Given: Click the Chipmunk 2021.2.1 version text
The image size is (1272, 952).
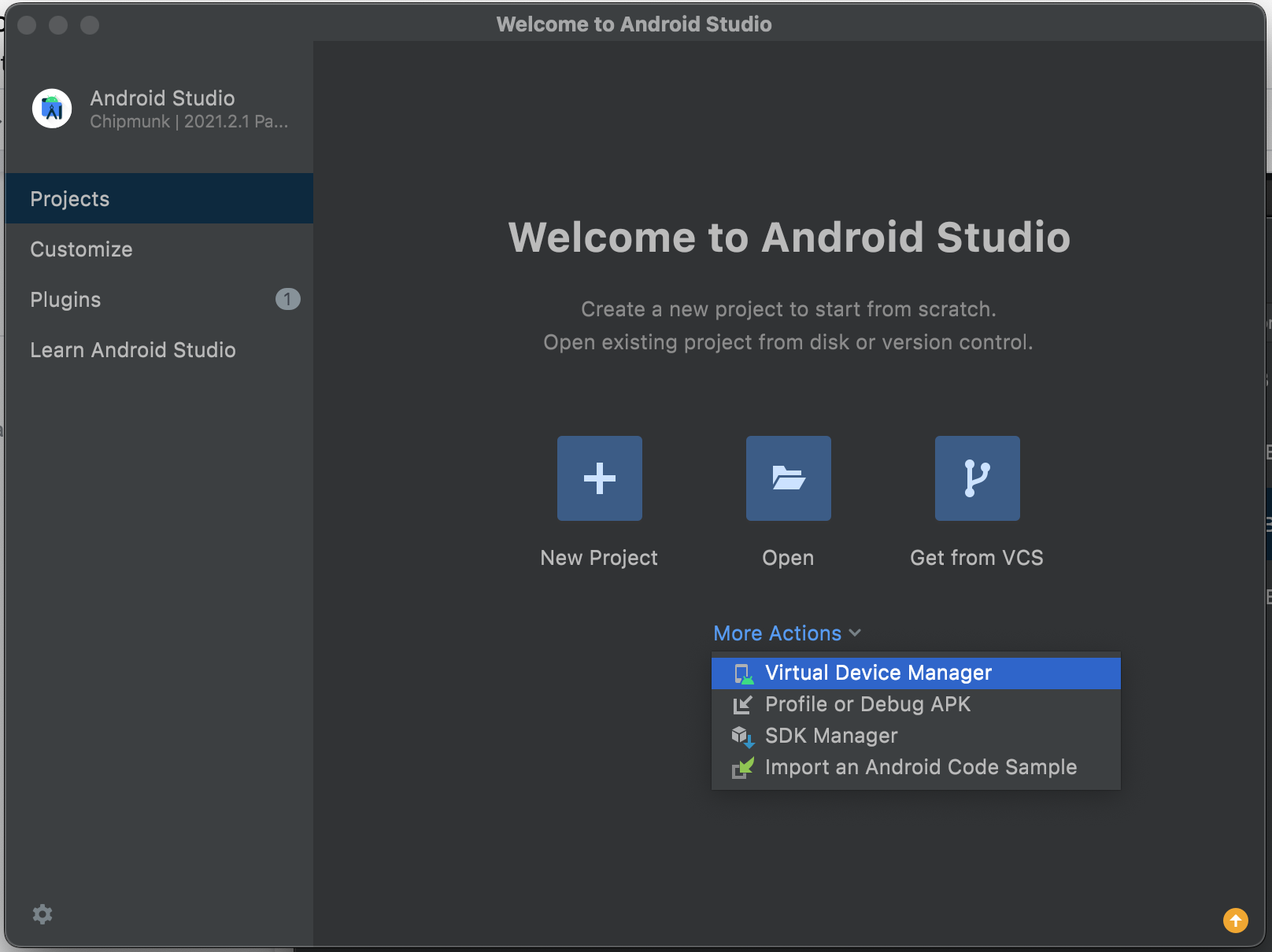Looking at the screenshot, I should coord(189,121).
